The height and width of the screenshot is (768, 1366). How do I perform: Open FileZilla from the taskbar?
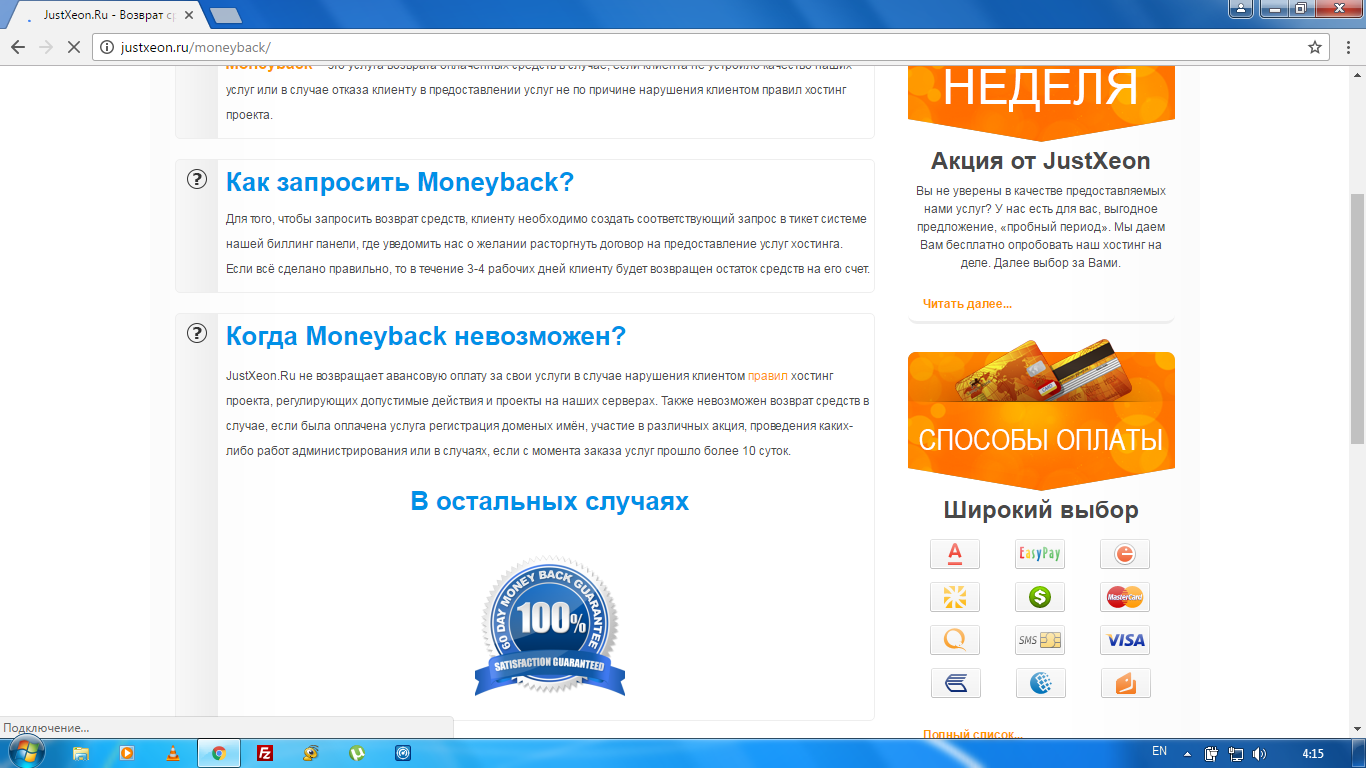265,753
